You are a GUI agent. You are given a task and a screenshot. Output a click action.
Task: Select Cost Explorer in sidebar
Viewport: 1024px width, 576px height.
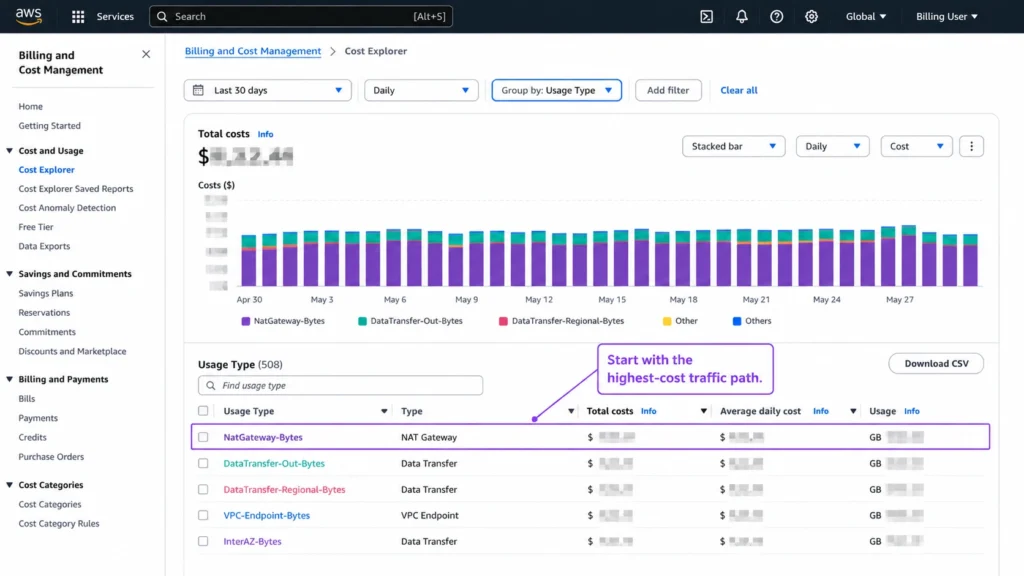46,169
